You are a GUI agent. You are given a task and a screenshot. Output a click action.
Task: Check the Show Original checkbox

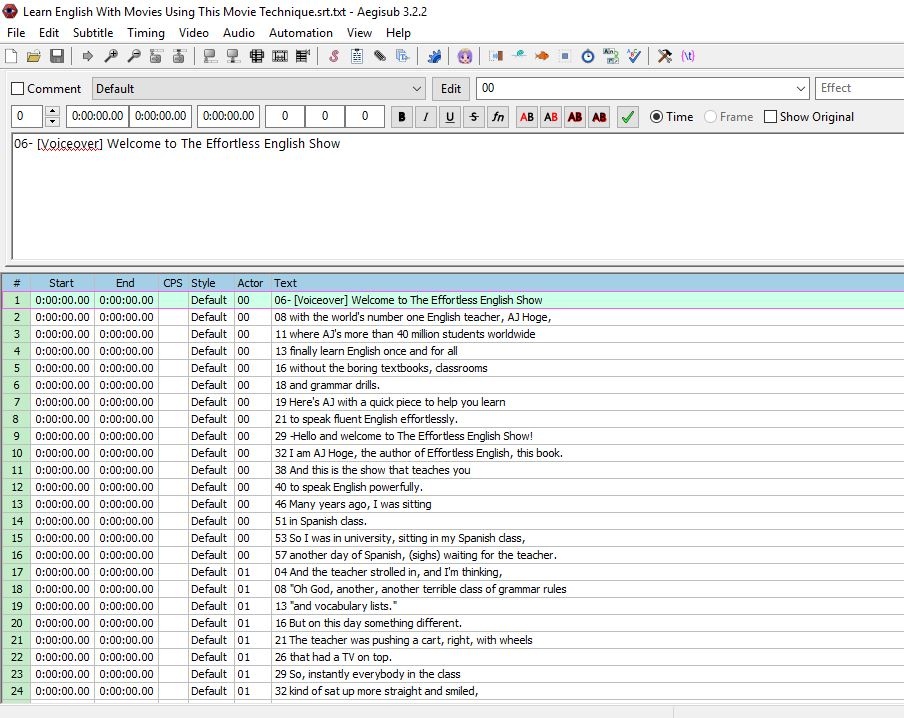(x=770, y=117)
